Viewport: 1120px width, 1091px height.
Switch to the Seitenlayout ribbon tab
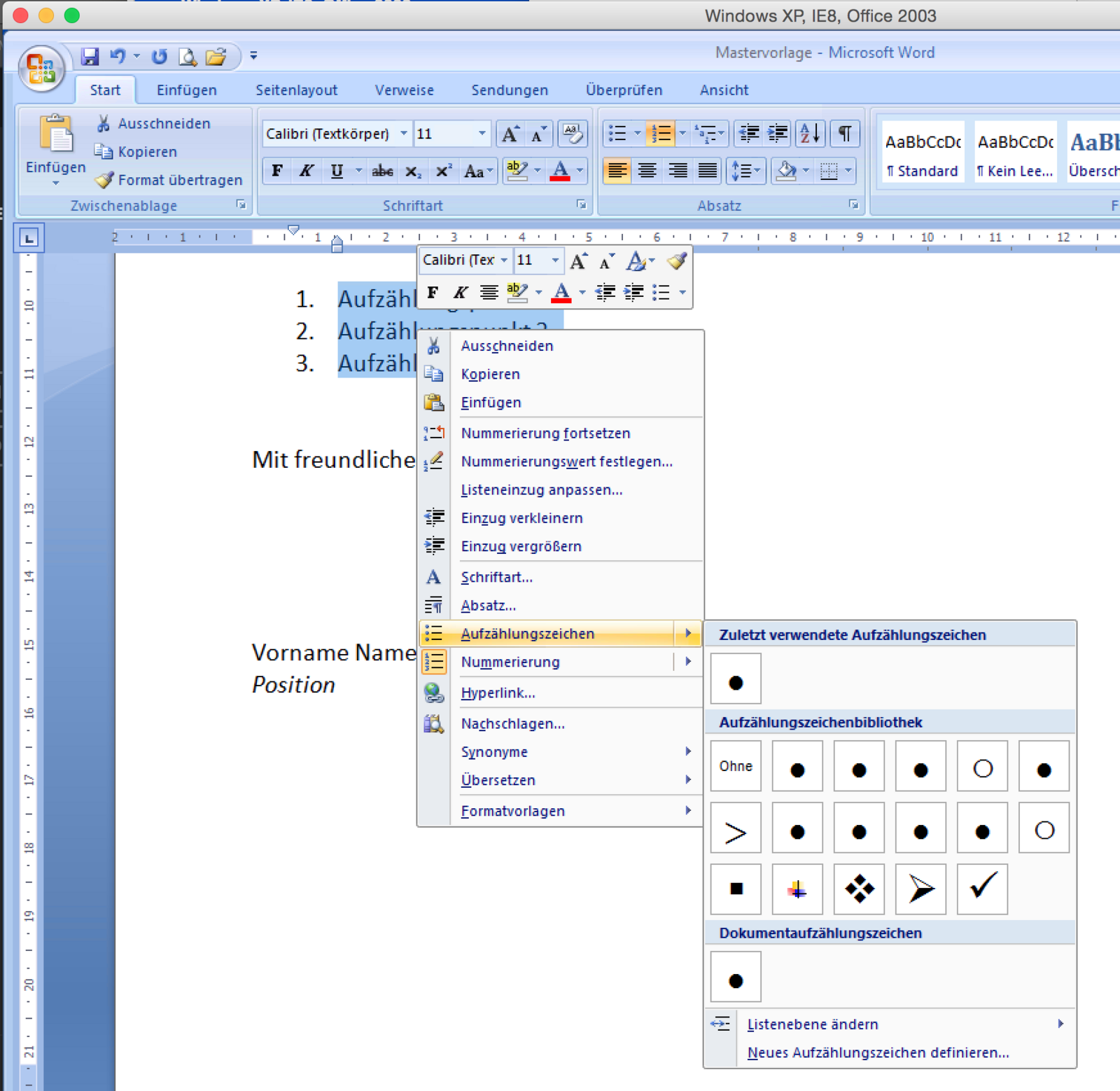click(x=296, y=90)
